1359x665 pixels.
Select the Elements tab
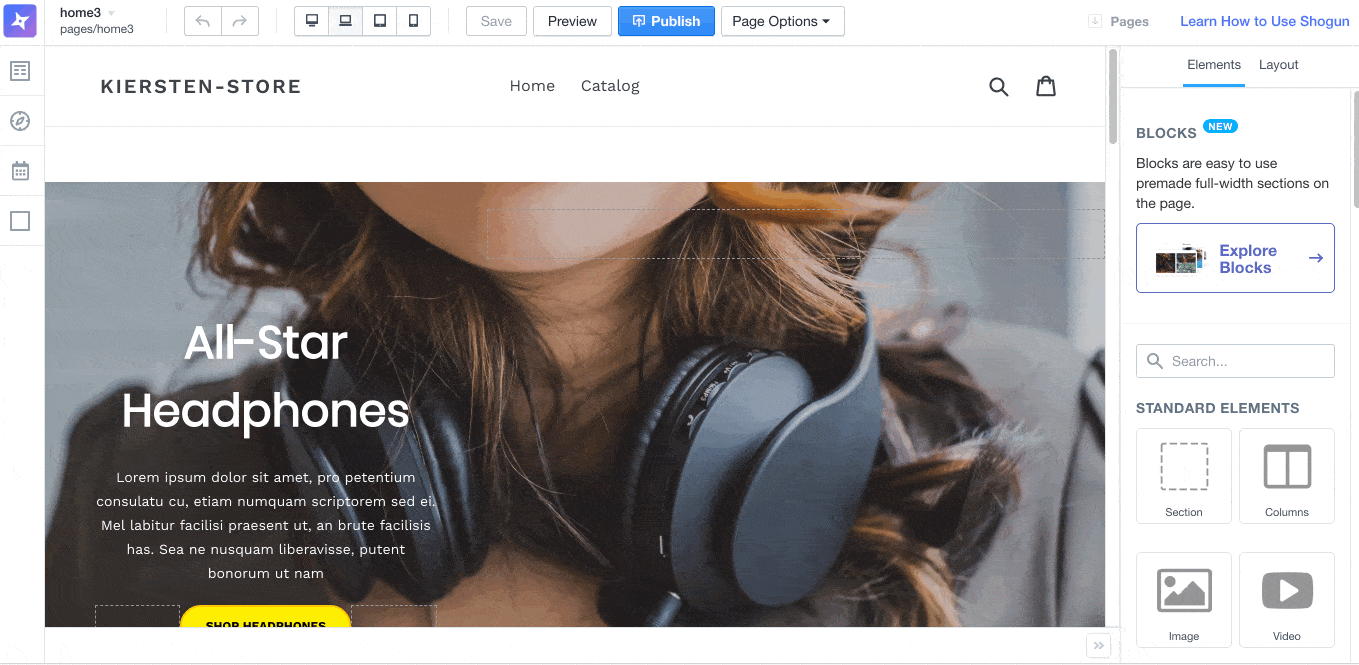click(1213, 65)
